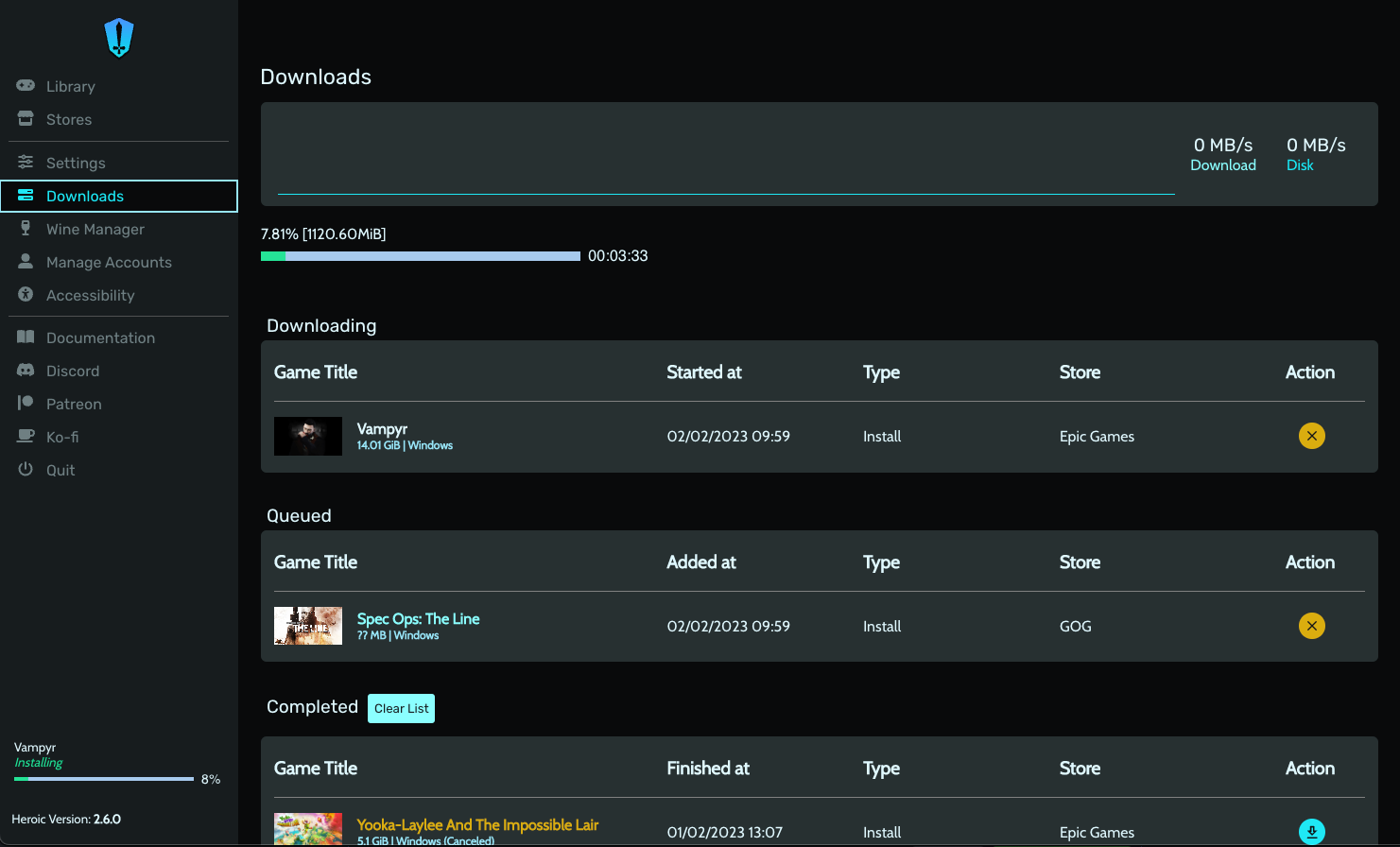The width and height of the screenshot is (1400, 847).
Task: Click the 0 MB/s Disk speed
Action: point(1316,154)
